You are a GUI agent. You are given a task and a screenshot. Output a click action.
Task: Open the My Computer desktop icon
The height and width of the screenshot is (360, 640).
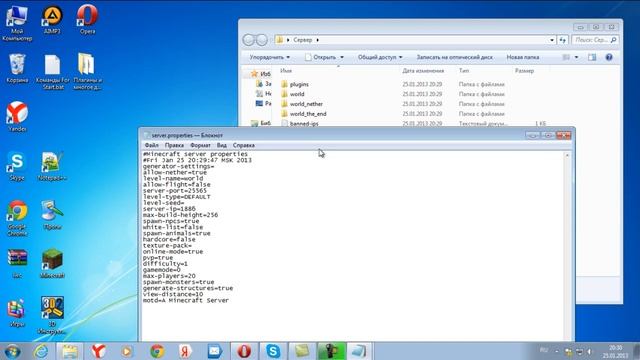pos(17,23)
